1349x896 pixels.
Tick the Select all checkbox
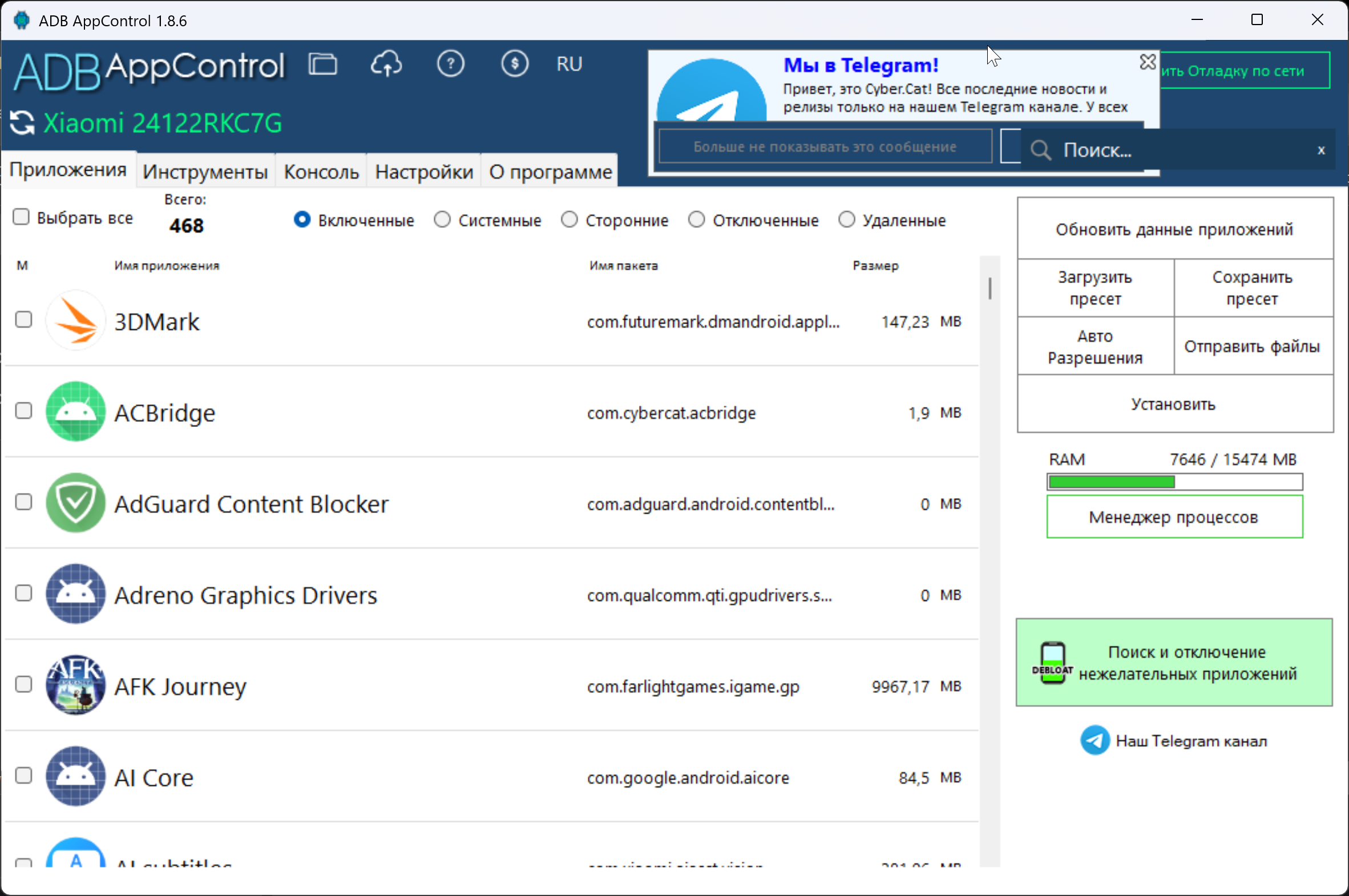point(21,217)
